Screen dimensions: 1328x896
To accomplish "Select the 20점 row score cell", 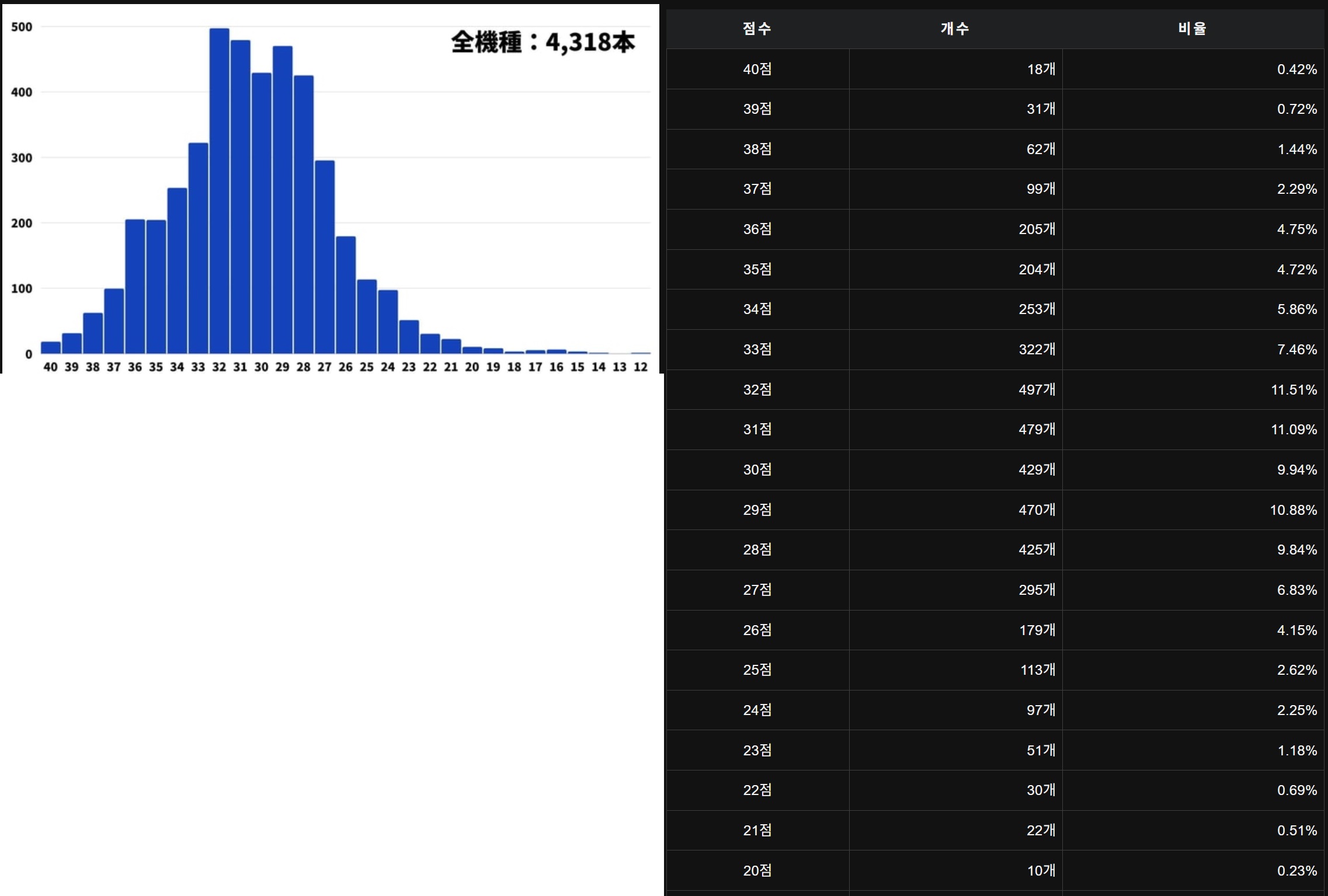I will tap(757, 870).
